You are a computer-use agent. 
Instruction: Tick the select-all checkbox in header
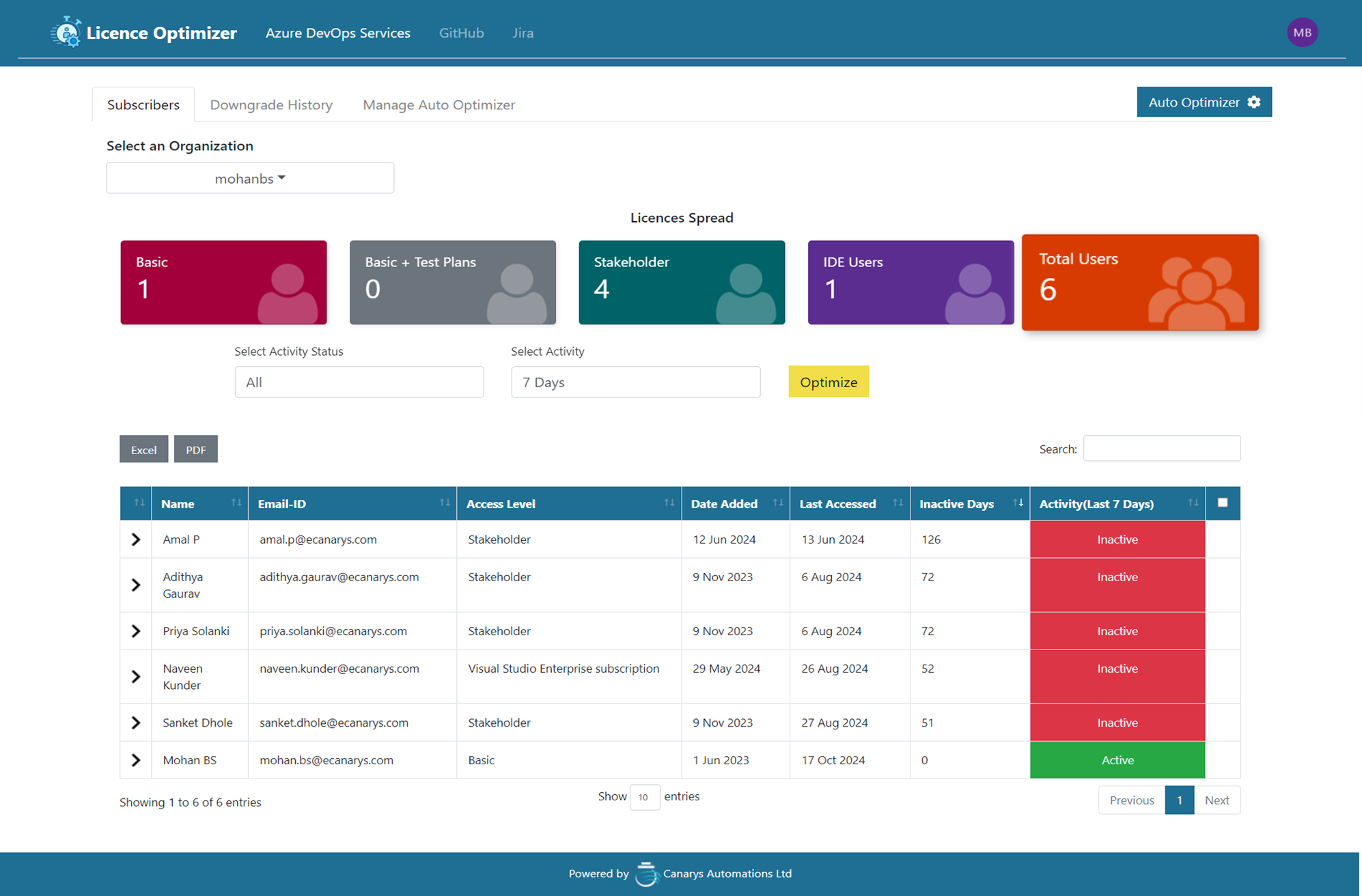coord(1223,503)
